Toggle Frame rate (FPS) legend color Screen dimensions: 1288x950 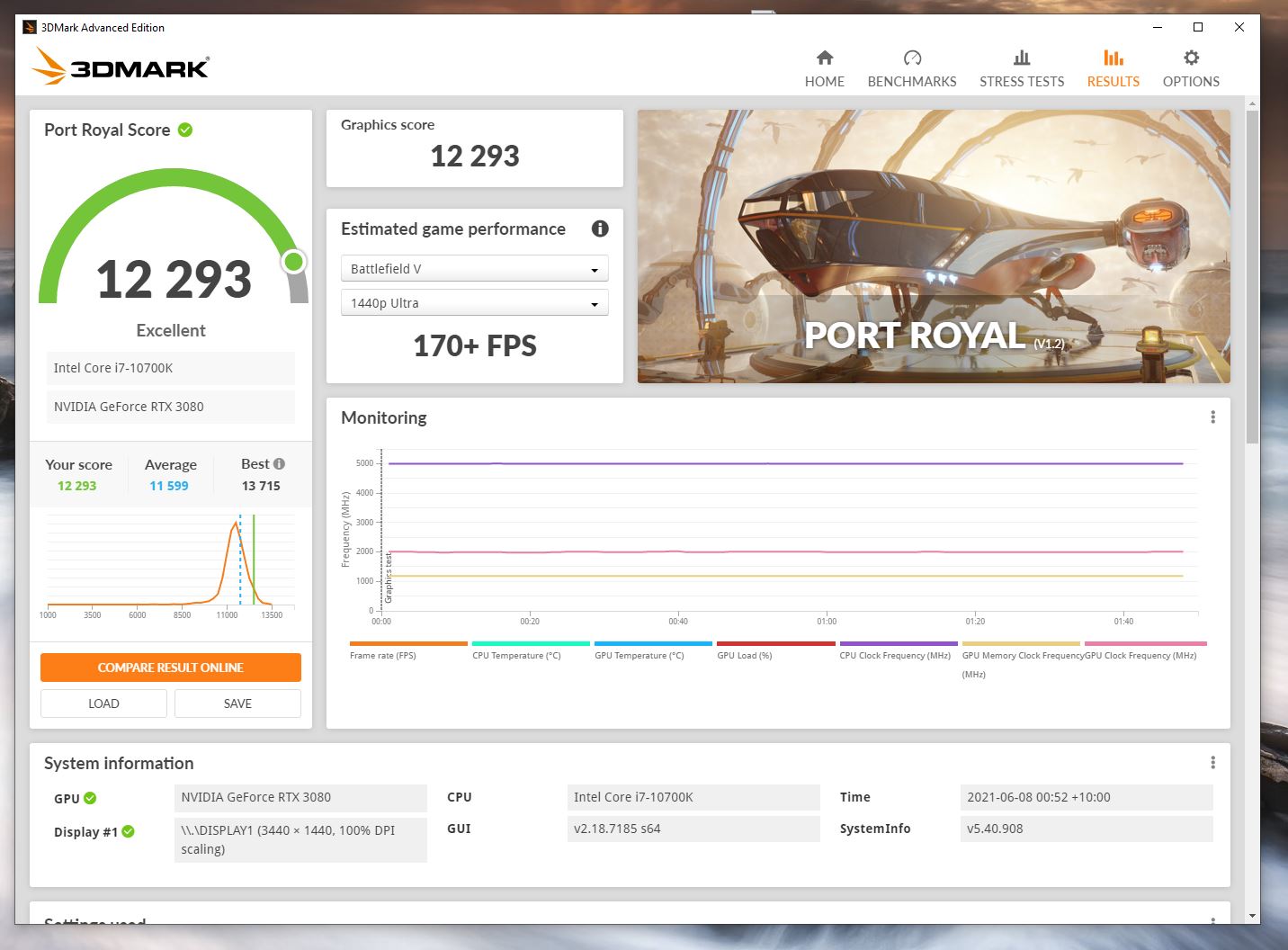[408, 643]
